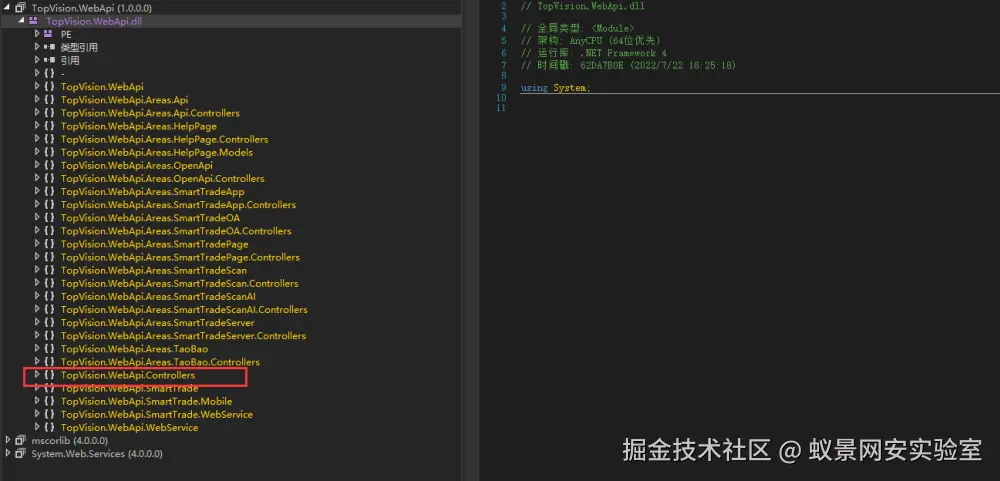Click the namespace icon beside TopVision.WebApi.WebService
Viewport: 1000px width, 481px height.
[x=49, y=427]
